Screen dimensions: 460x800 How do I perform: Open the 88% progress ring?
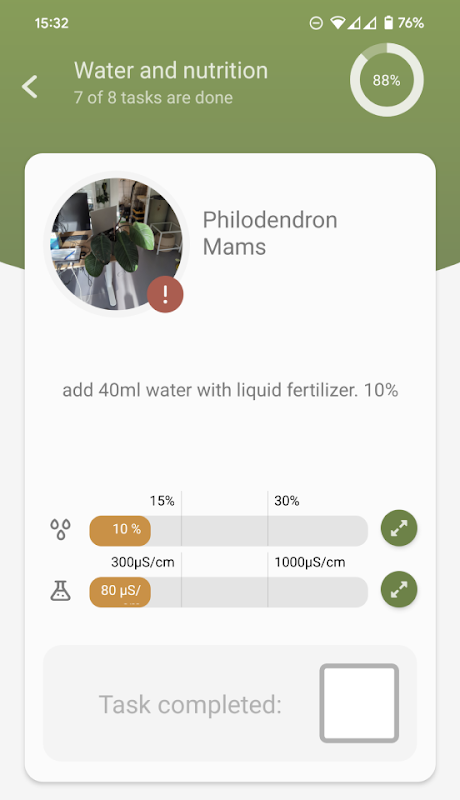pyautogui.click(x=387, y=80)
